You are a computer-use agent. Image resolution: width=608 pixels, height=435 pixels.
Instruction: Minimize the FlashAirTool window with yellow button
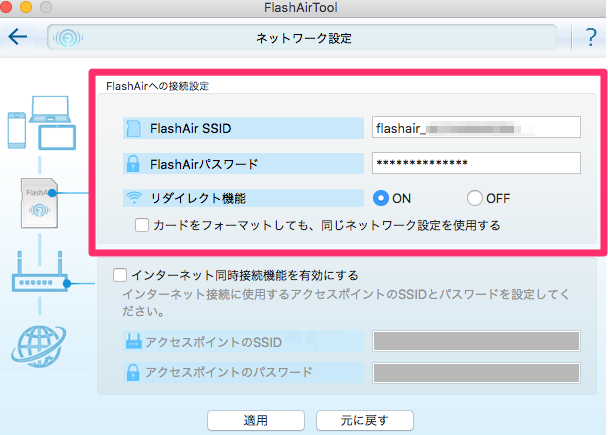pyautogui.click(x=26, y=7)
